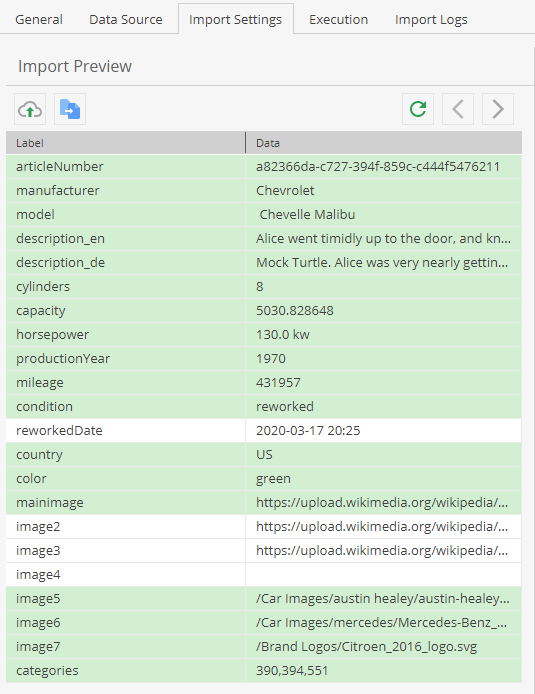
Task: Select the Import Settings tab
Action: pos(235,19)
